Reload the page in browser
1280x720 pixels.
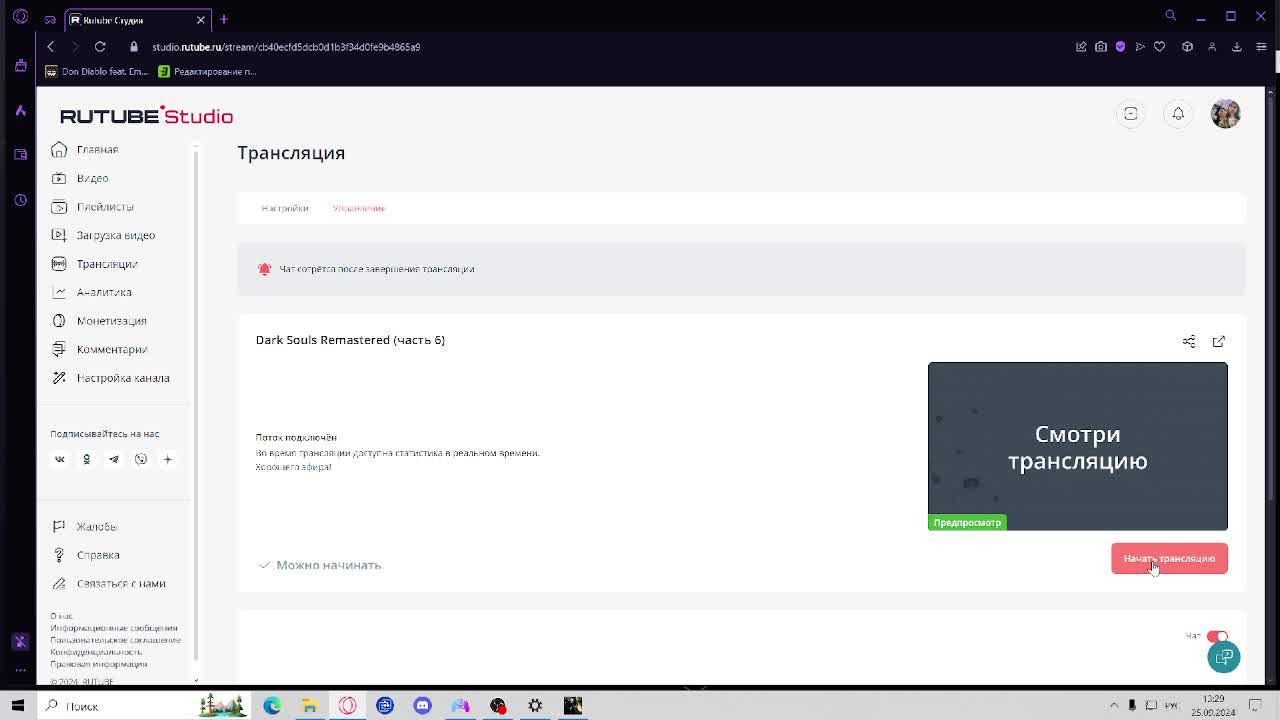100,46
